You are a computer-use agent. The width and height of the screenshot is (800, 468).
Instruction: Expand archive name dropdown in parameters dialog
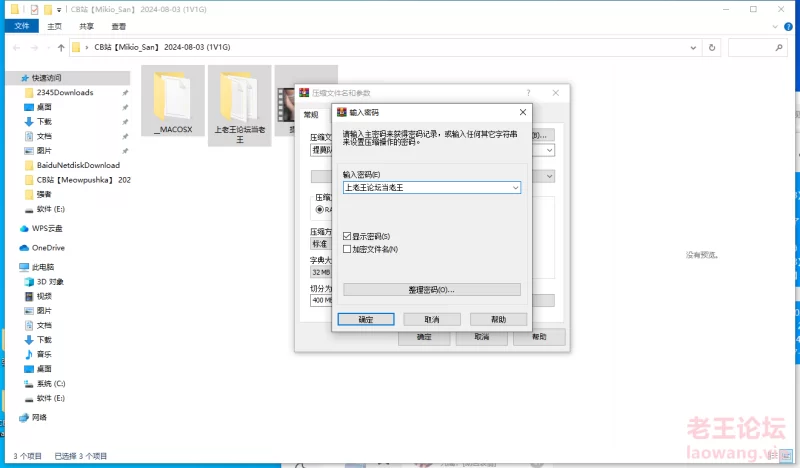(x=549, y=150)
